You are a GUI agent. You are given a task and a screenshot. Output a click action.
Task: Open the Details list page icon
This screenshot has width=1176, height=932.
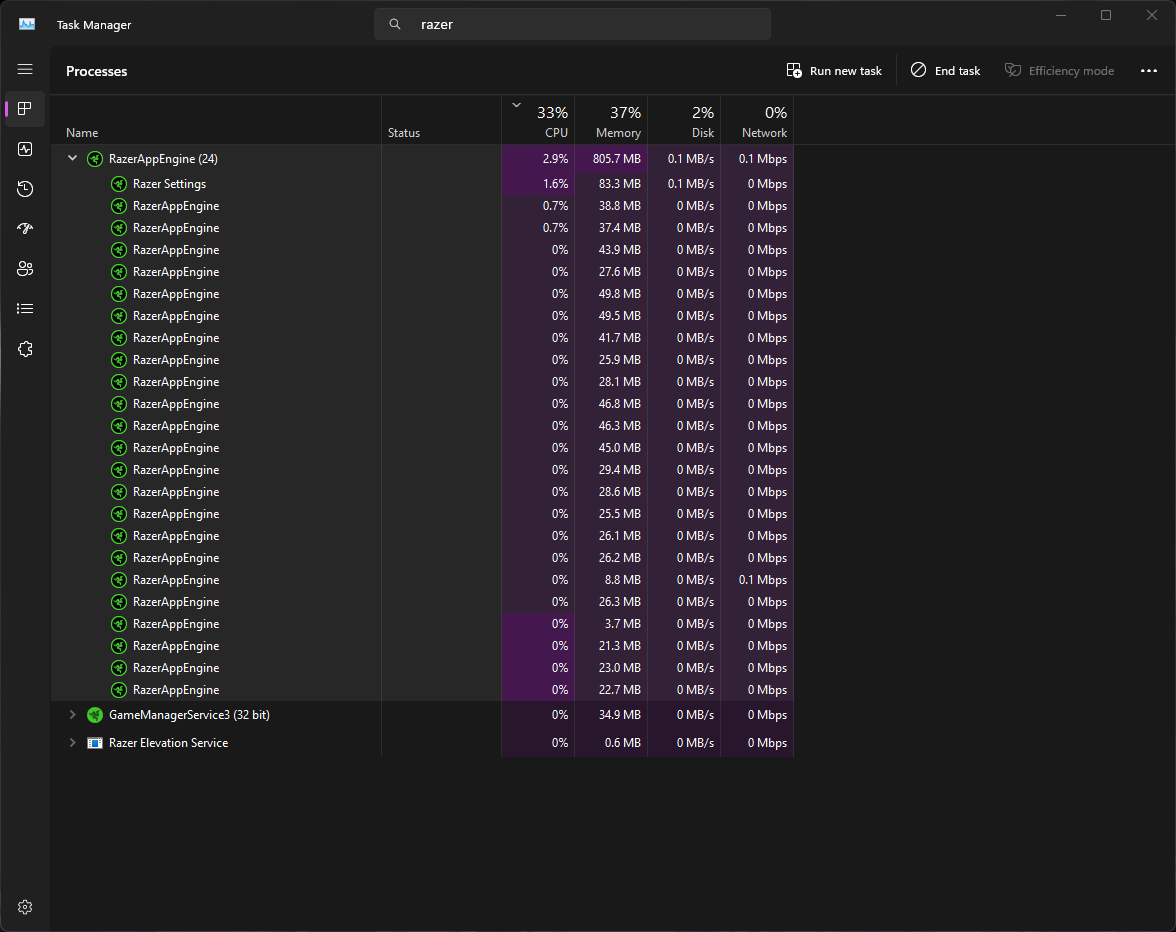pyautogui.click(x=25, y=308)
